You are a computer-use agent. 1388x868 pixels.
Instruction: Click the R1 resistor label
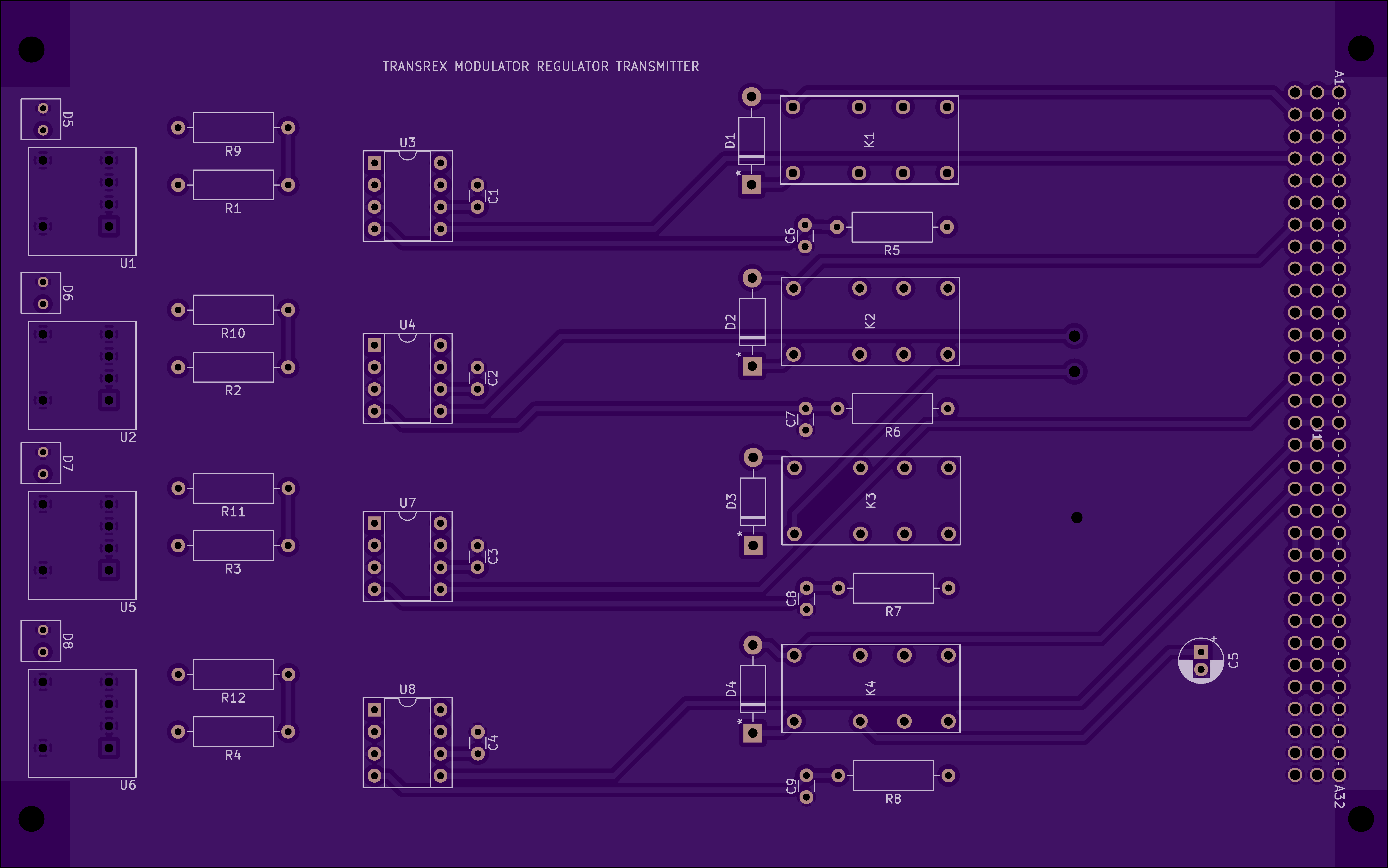(x=233, y=208)
